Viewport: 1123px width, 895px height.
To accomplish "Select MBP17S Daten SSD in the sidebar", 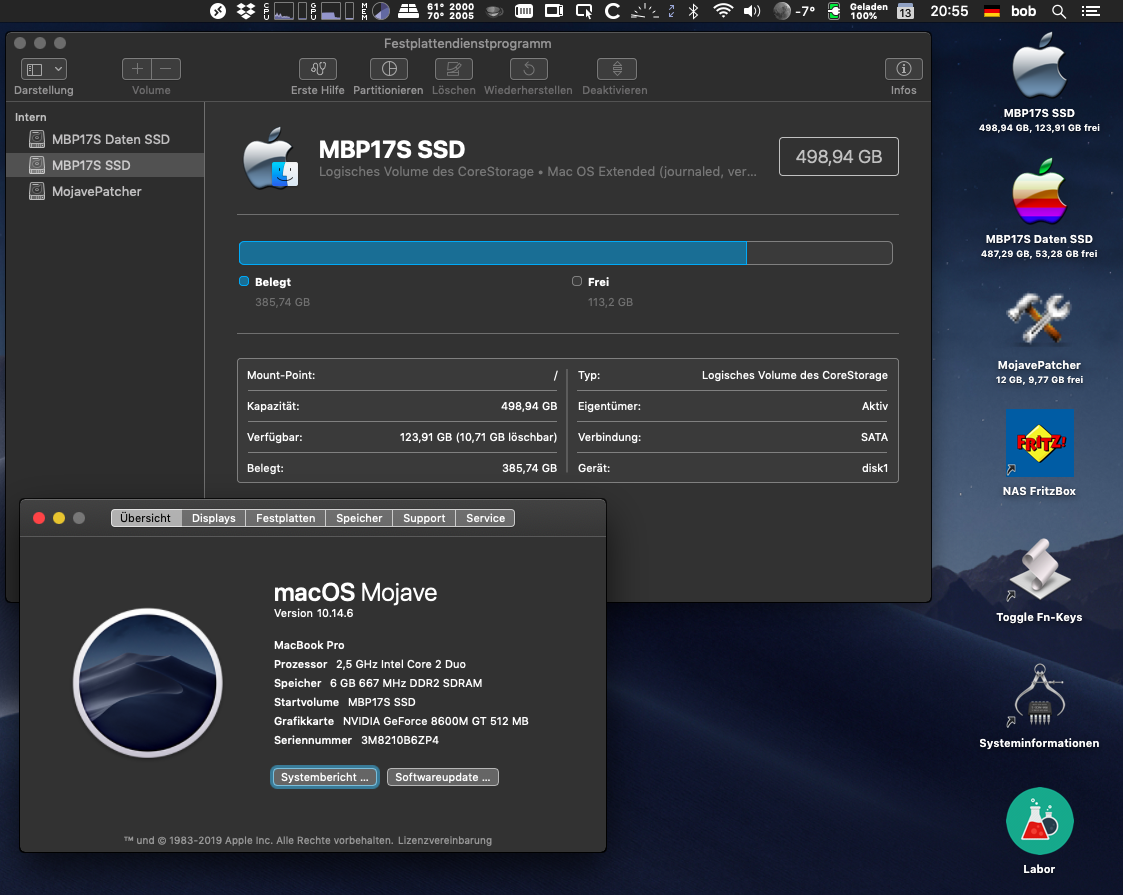I will (105, 140).
